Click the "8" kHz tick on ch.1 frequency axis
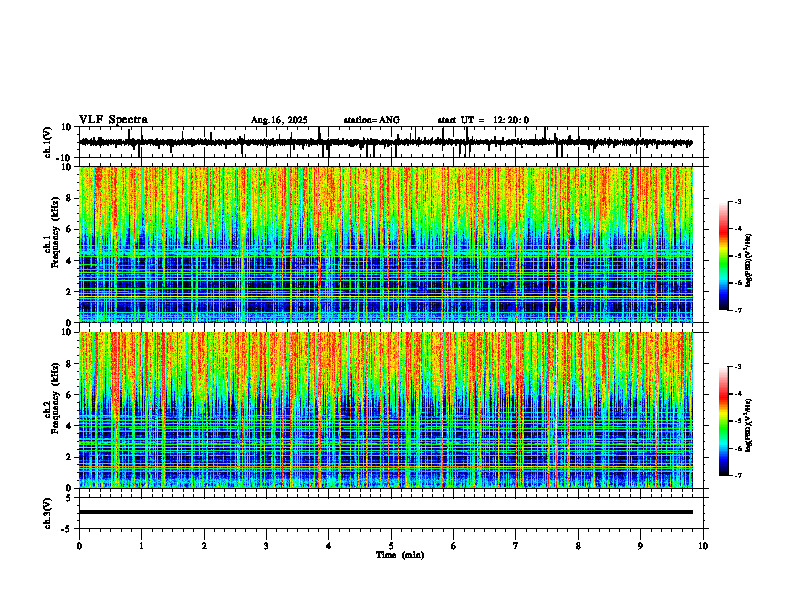This screenshot has height=612, width=792. pyautogui.click(x=71, y=198)
